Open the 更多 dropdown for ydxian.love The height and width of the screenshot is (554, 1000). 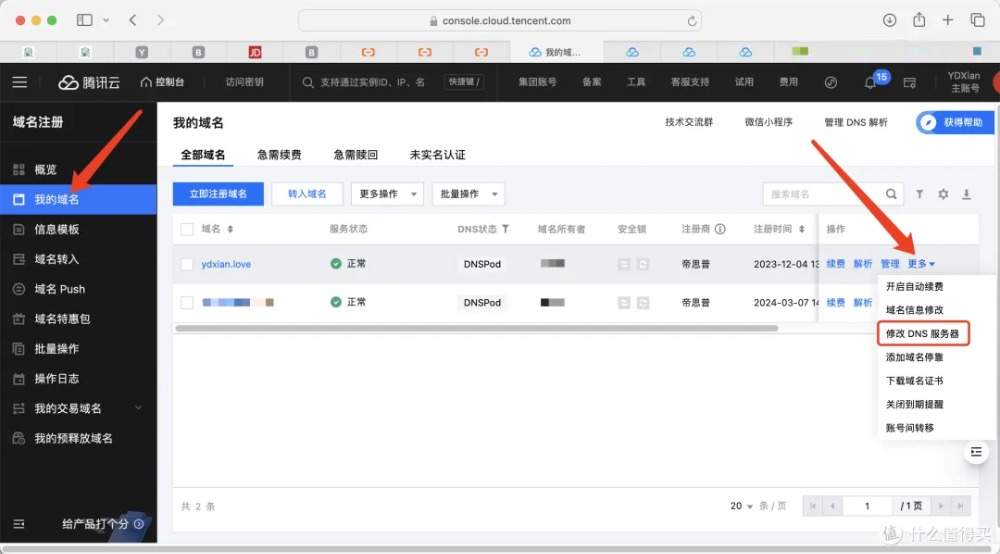point(921,264)
